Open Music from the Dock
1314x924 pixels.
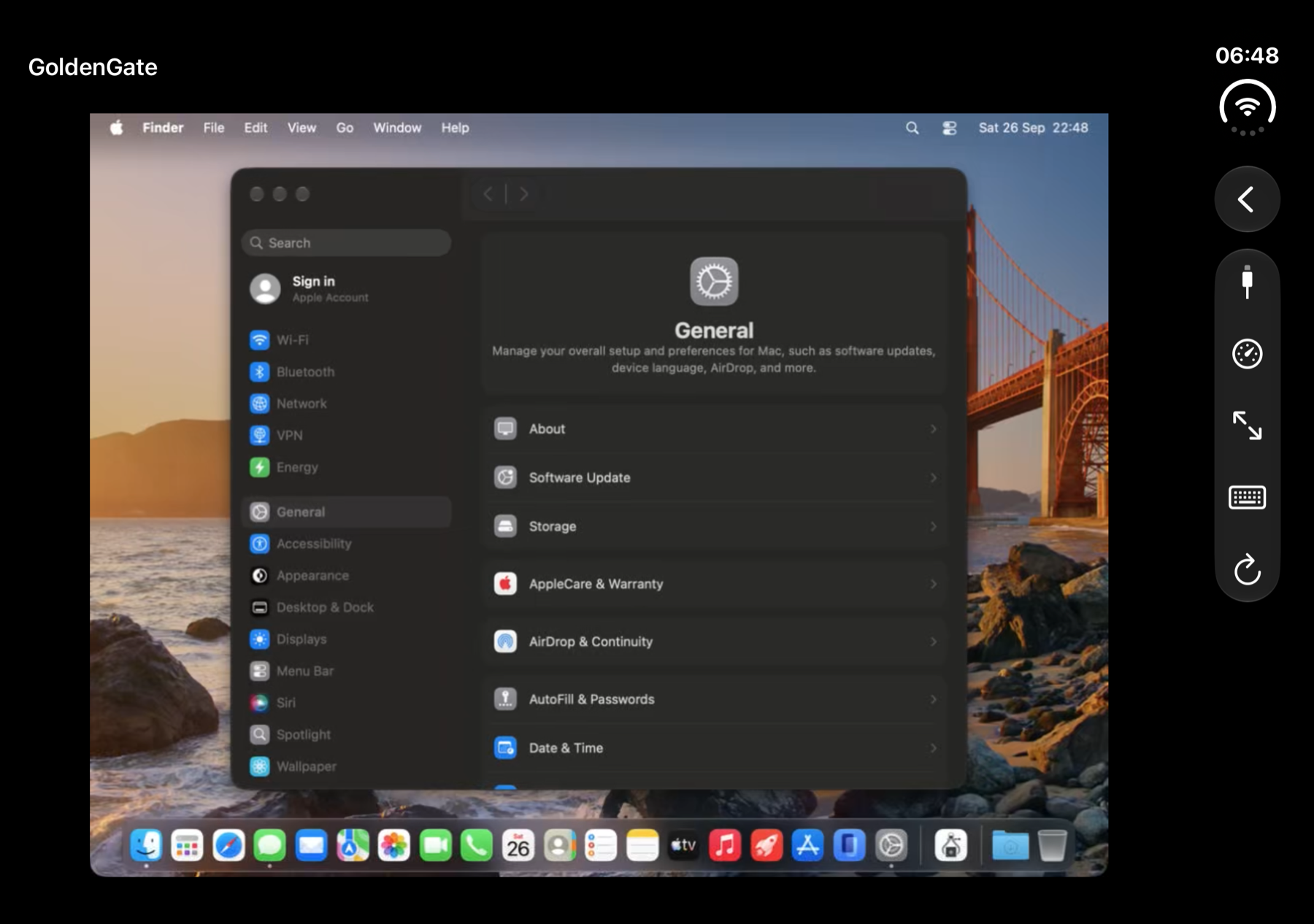tap(725, 845)
